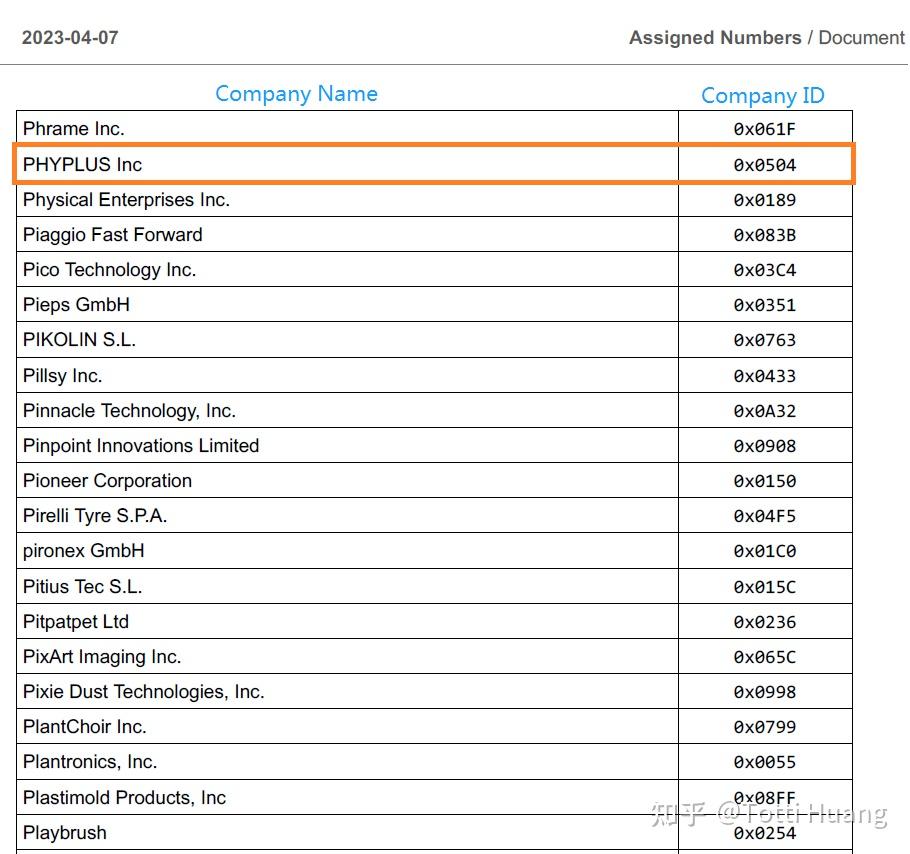
Task: Select the ID value 0x03C4
Action: tap(764, 270)
